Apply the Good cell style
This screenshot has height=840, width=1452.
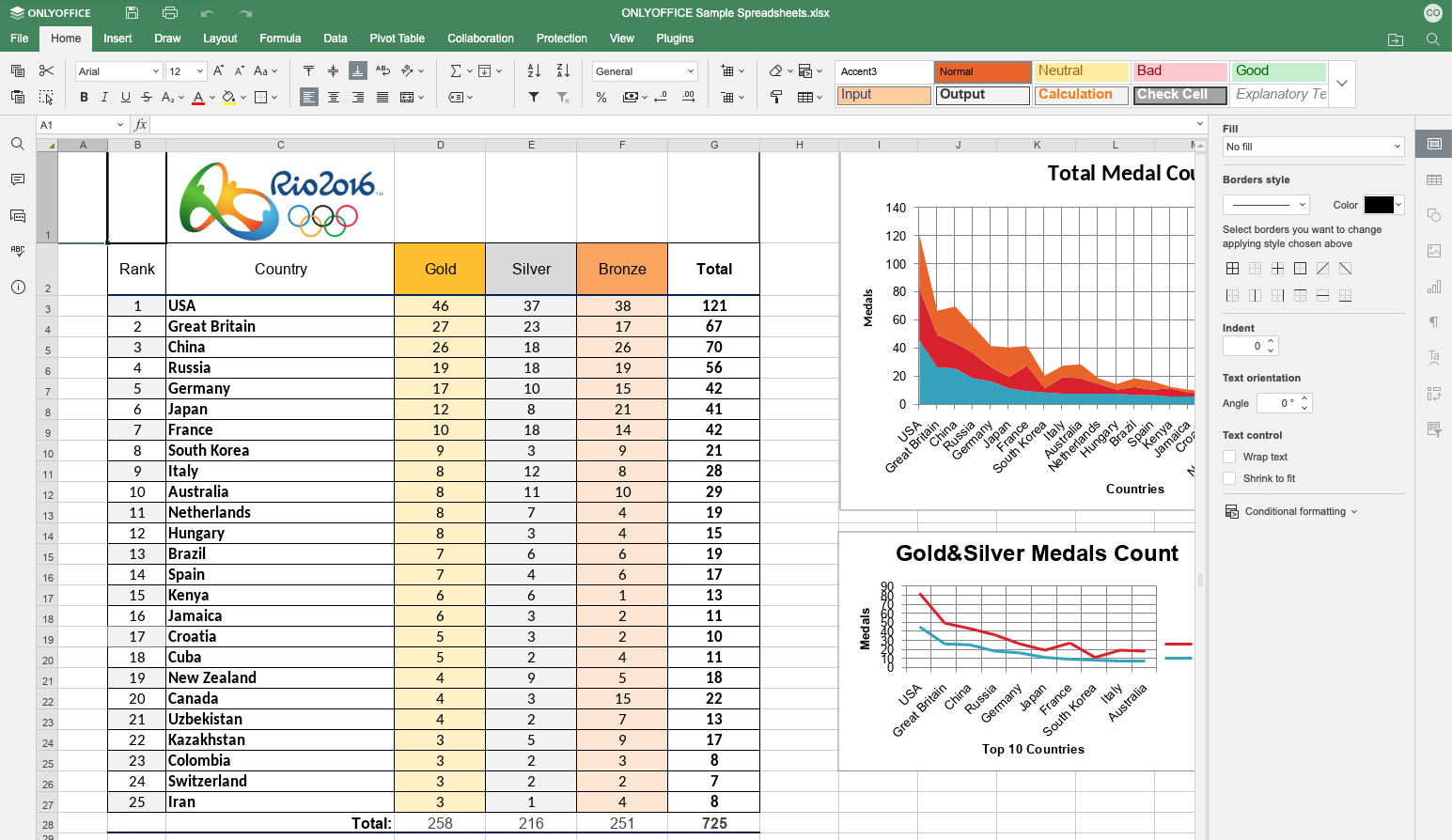pyautogui.click(x=1279, y=71)
